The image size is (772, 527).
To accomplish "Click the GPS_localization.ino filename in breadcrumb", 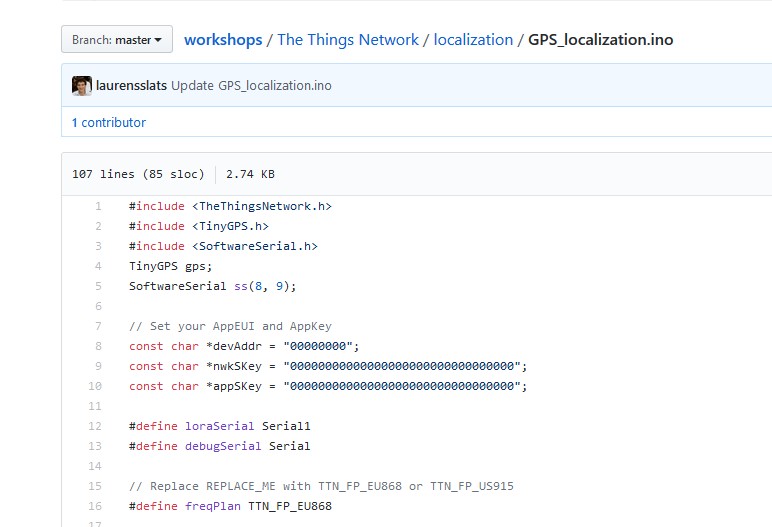I will (x=600, y=40).
